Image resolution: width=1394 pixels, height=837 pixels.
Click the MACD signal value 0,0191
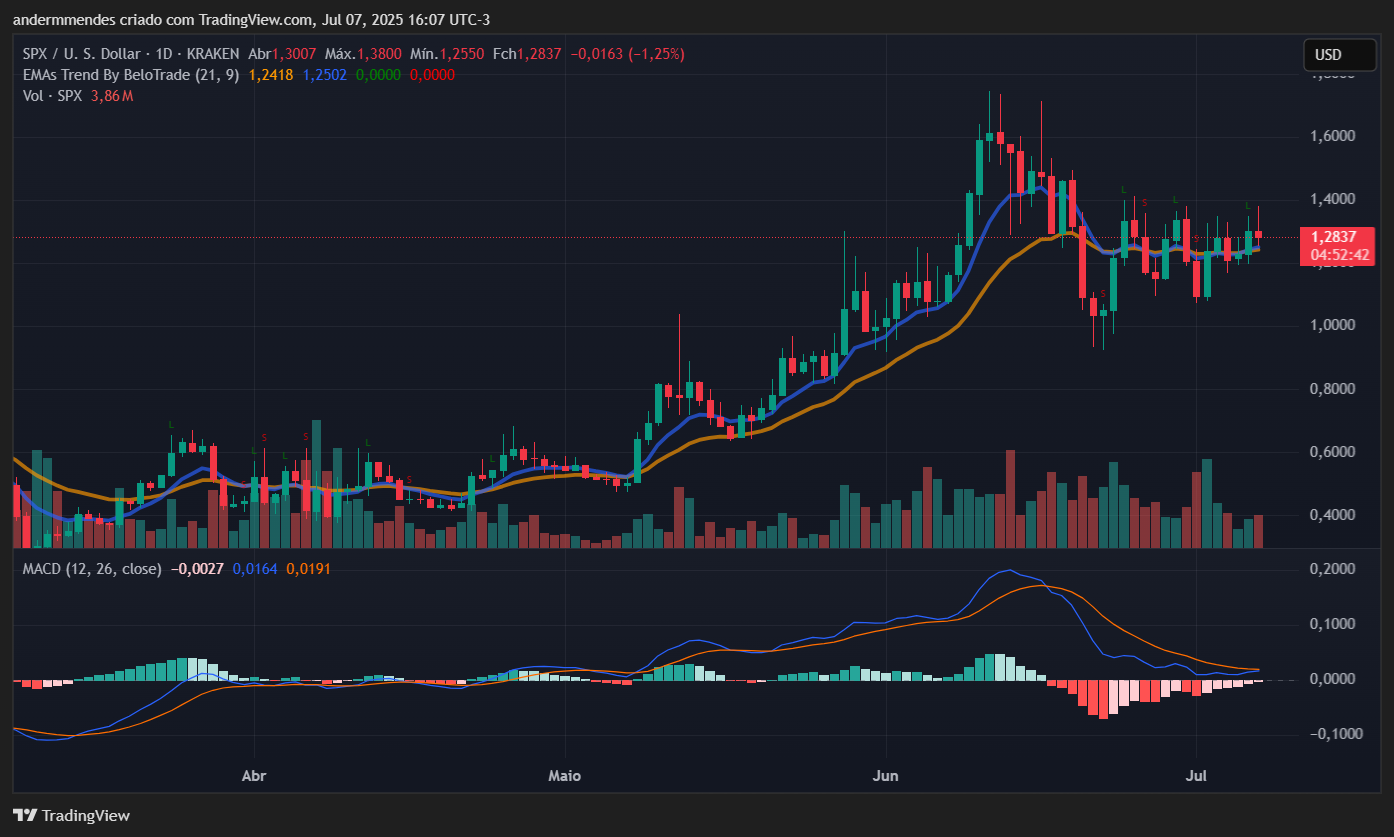point(309,569)
